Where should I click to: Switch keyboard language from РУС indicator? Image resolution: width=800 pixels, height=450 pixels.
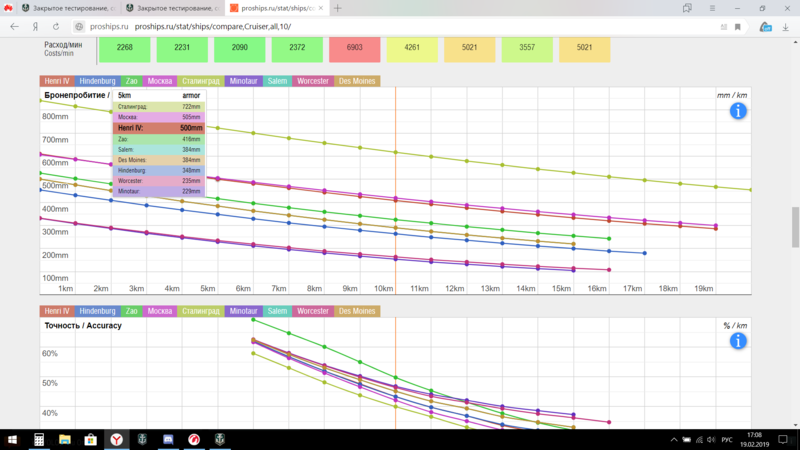click(728, 439)
